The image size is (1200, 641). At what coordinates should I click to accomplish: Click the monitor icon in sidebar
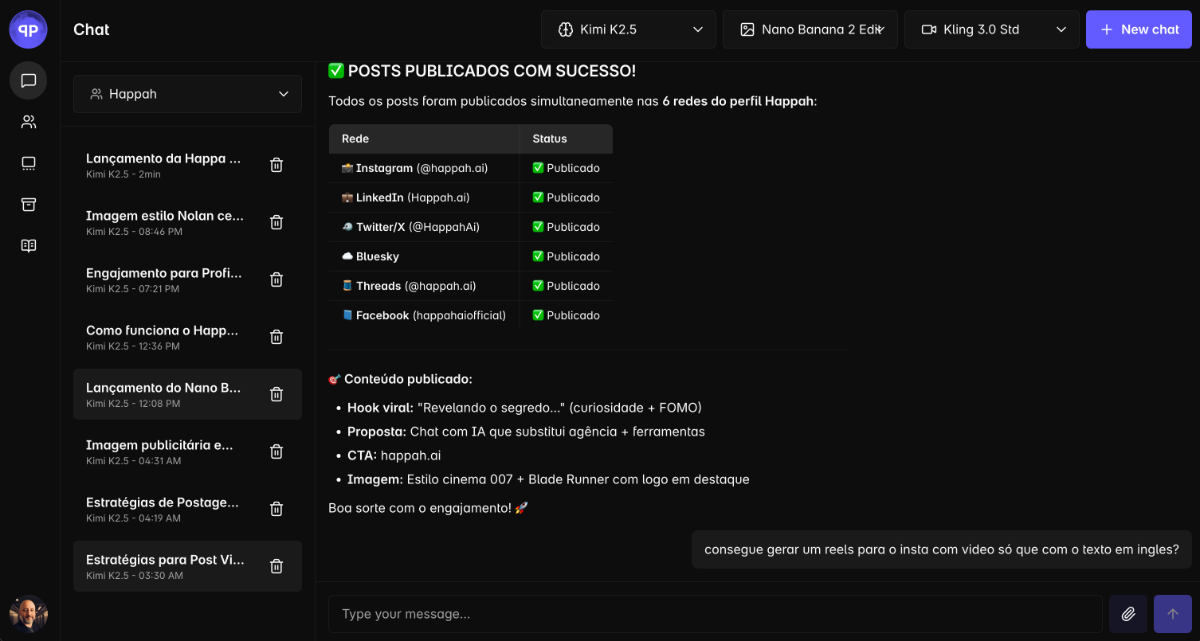pyautogui.click(x=28, y=163)
